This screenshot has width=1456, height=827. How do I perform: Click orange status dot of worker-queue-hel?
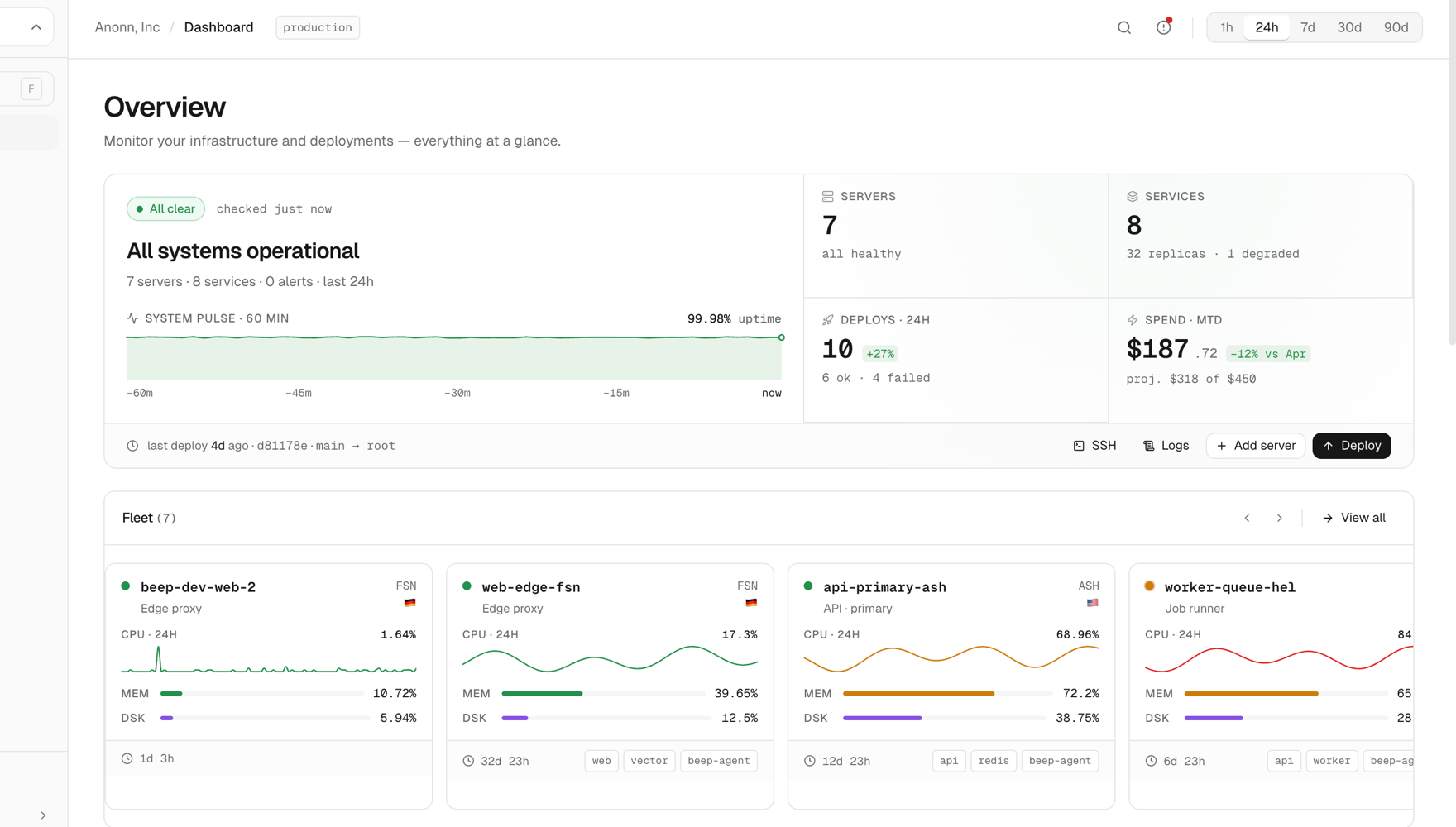pos(1150,586)
